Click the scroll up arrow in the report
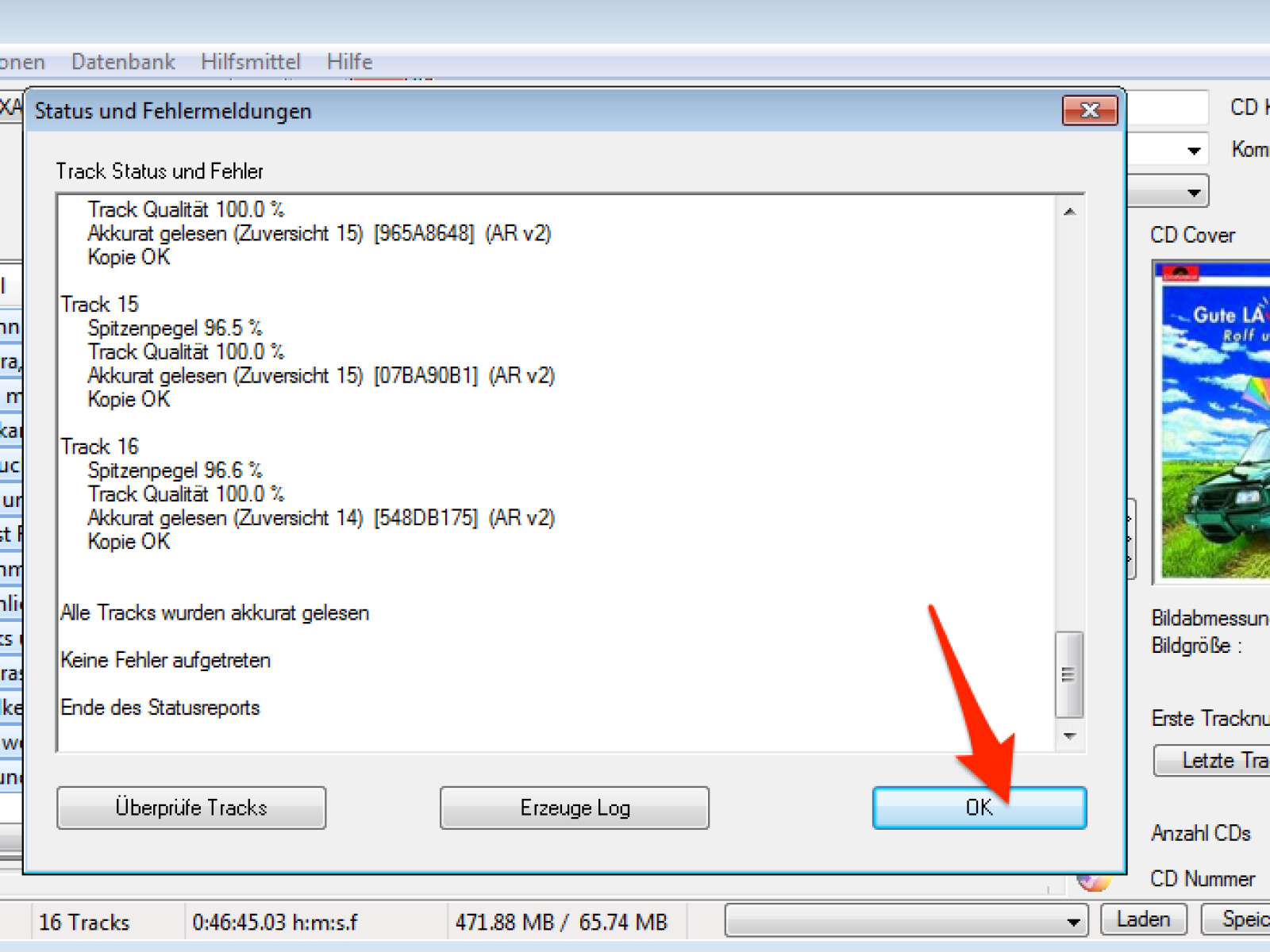1270x952 pixels. tap(1069, 211)
